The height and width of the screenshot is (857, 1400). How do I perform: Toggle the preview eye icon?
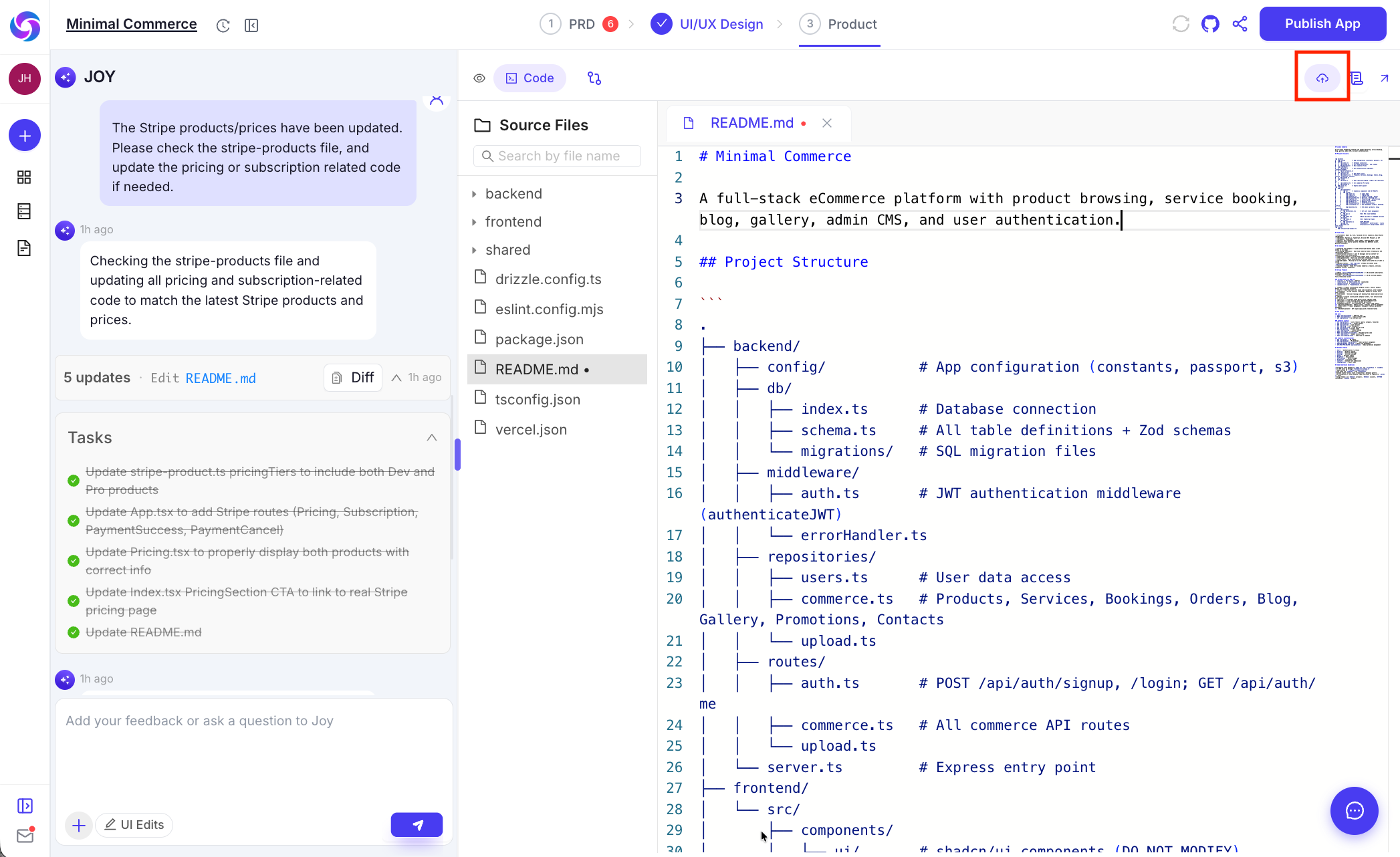coord(479,78)
